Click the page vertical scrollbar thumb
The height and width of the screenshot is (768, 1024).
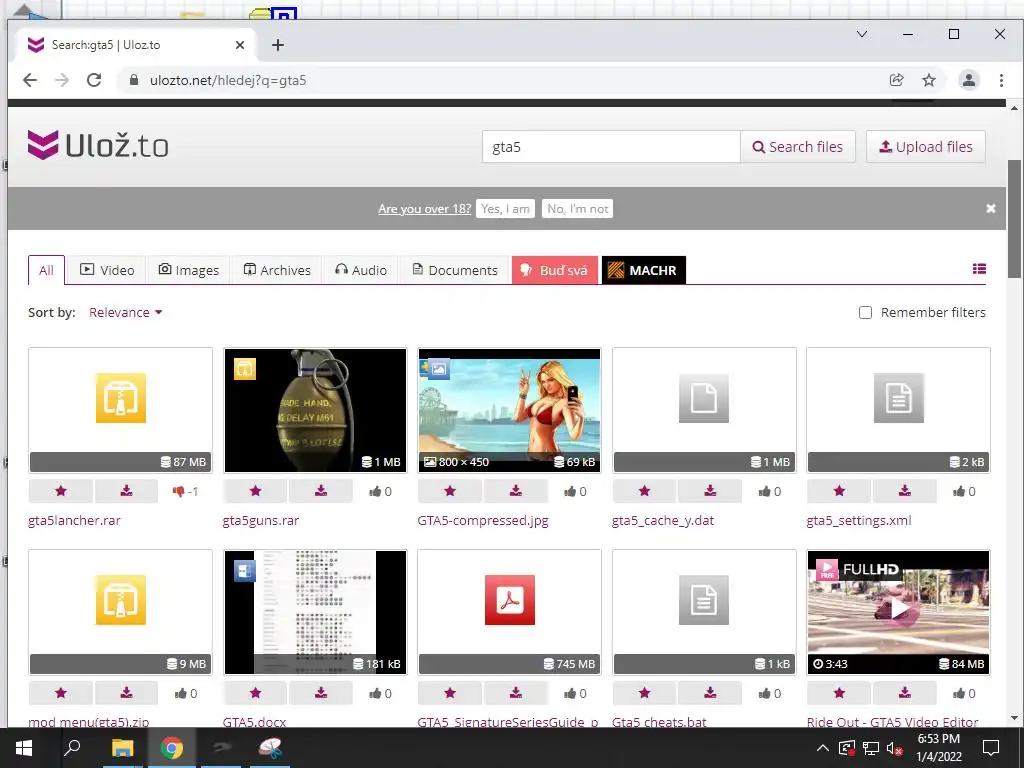click(x=1014, y=219)
